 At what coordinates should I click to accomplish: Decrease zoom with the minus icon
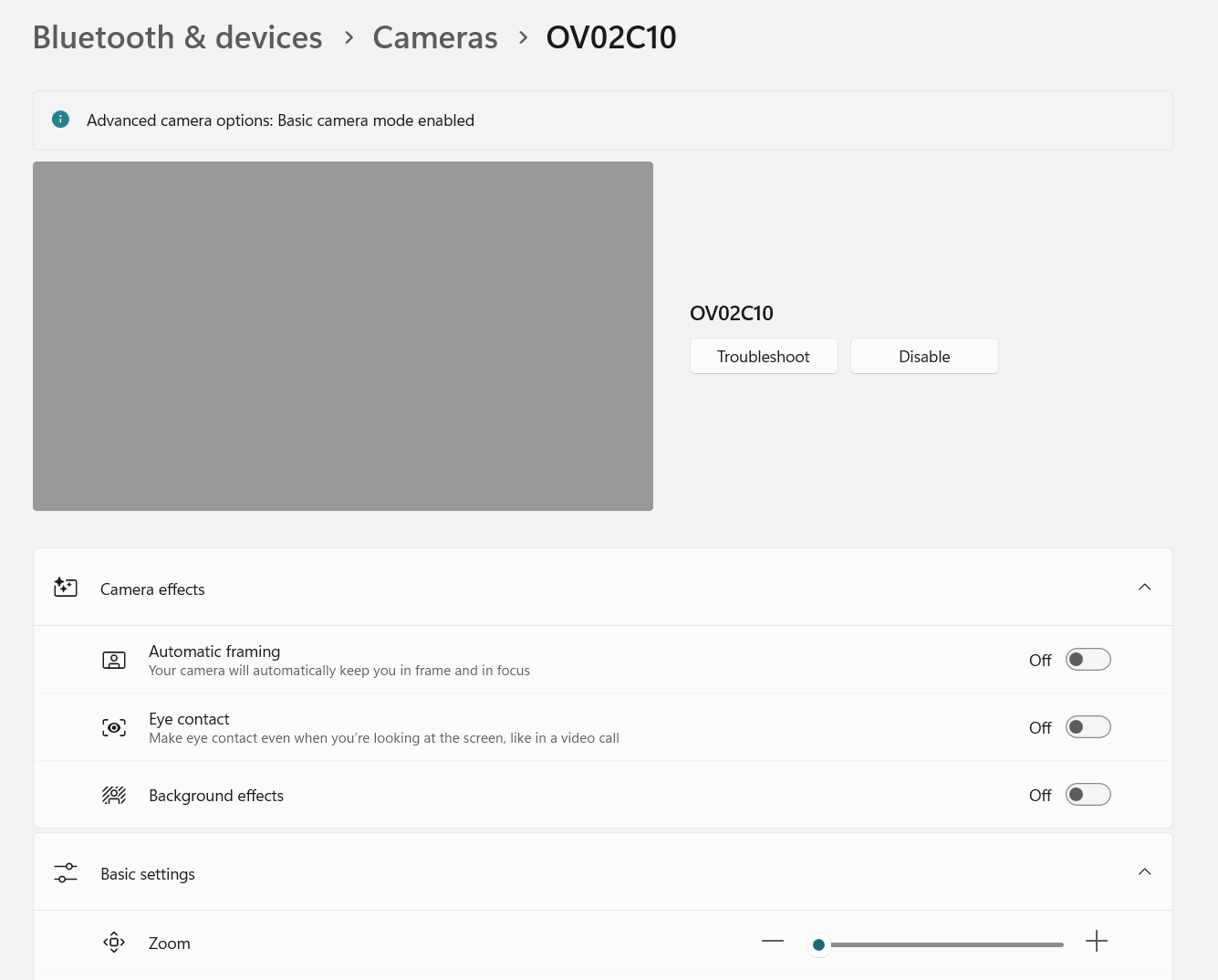coord(773,941)
